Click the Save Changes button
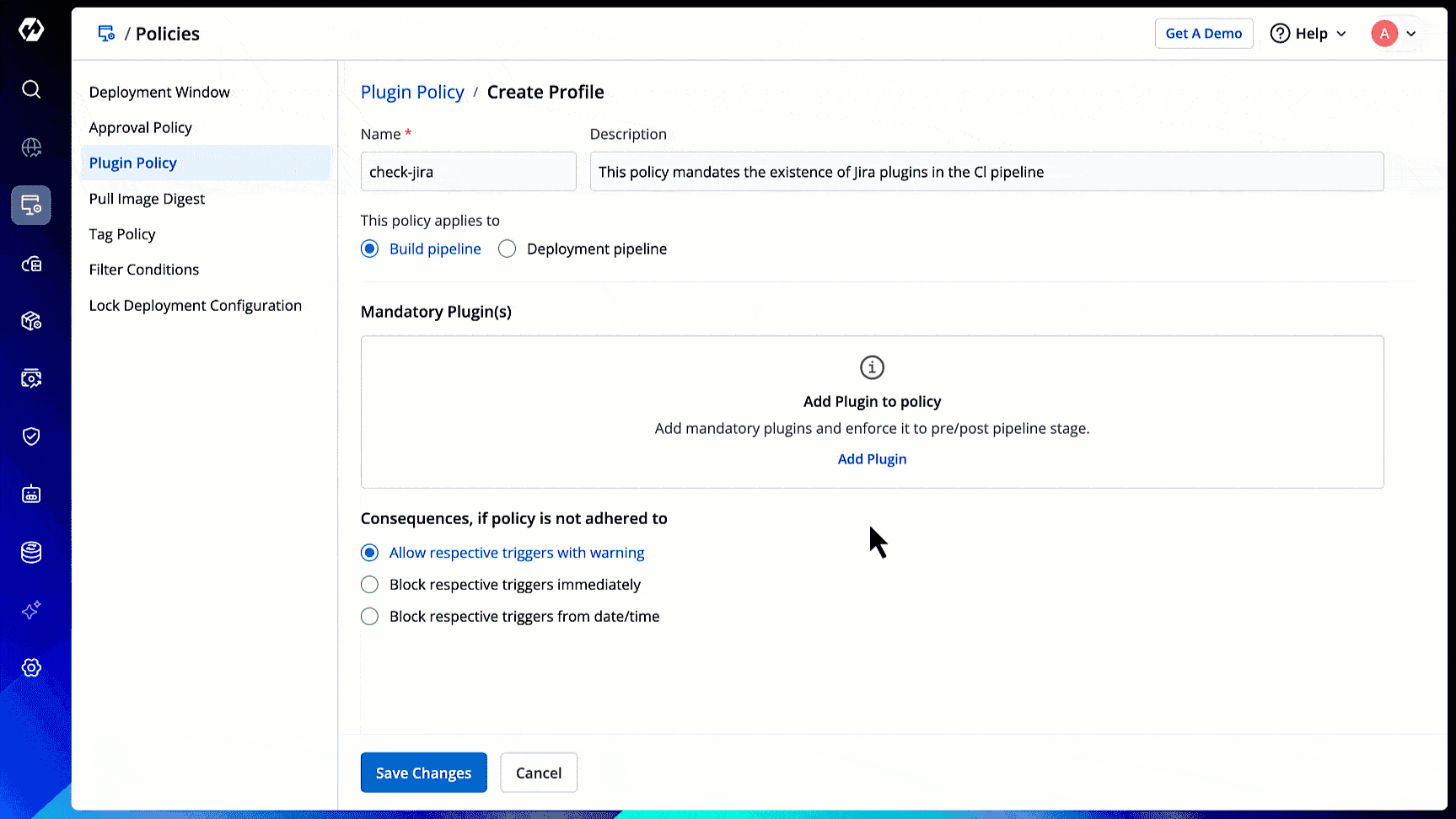The width and height of the screenshot is (1456, 819). click(423, 773)
